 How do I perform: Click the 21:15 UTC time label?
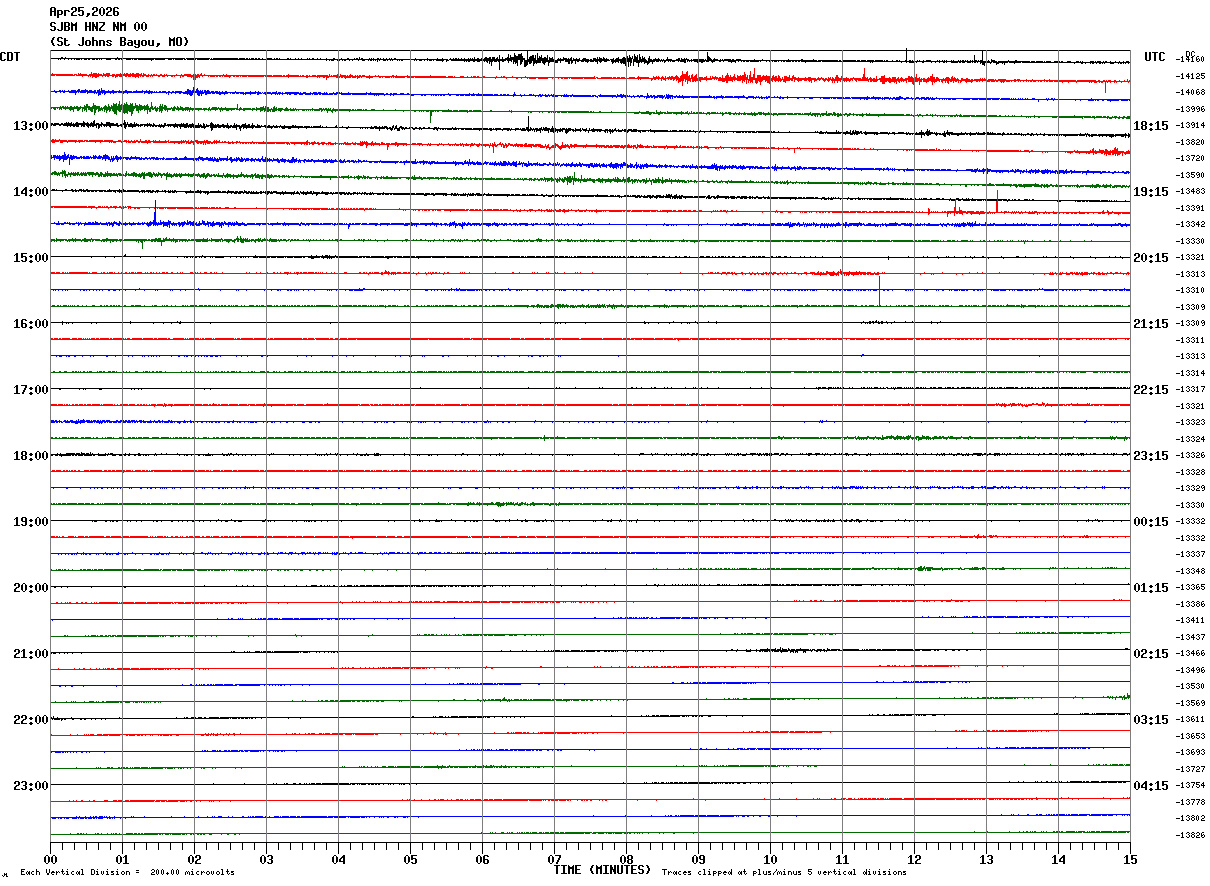(x=1151, y=324)
